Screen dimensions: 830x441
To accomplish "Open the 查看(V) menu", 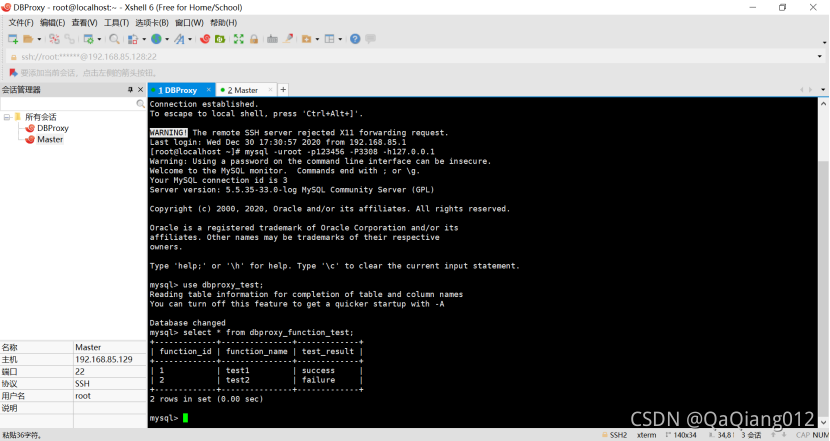I will pyautogui.click(x=84, y=23).
